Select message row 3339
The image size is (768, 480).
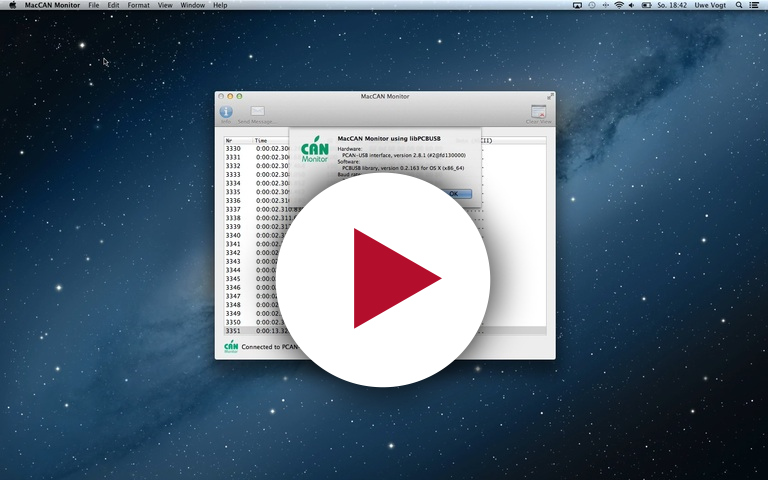click(x=385, y=227)
